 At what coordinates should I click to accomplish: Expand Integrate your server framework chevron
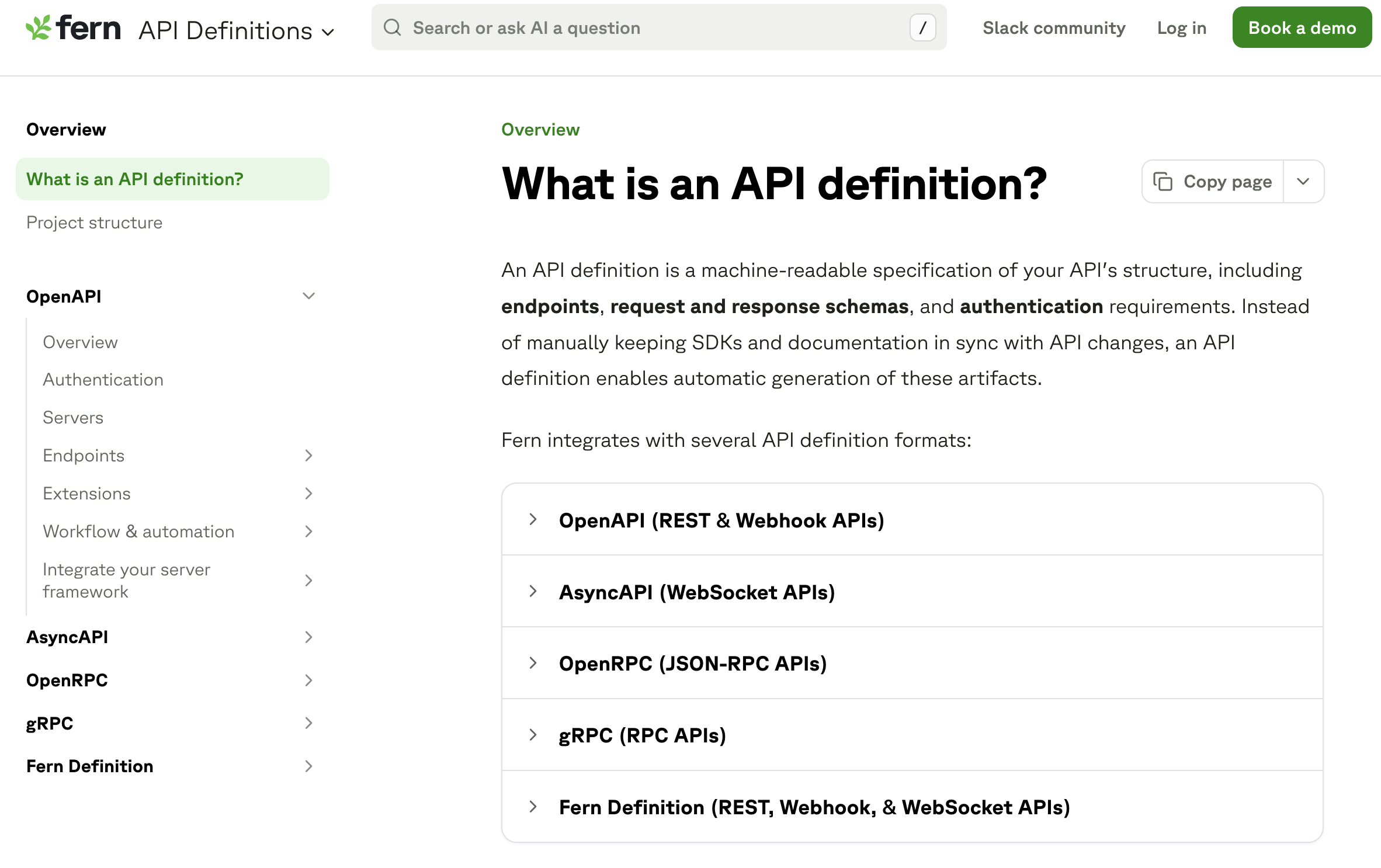coord(308,581)
